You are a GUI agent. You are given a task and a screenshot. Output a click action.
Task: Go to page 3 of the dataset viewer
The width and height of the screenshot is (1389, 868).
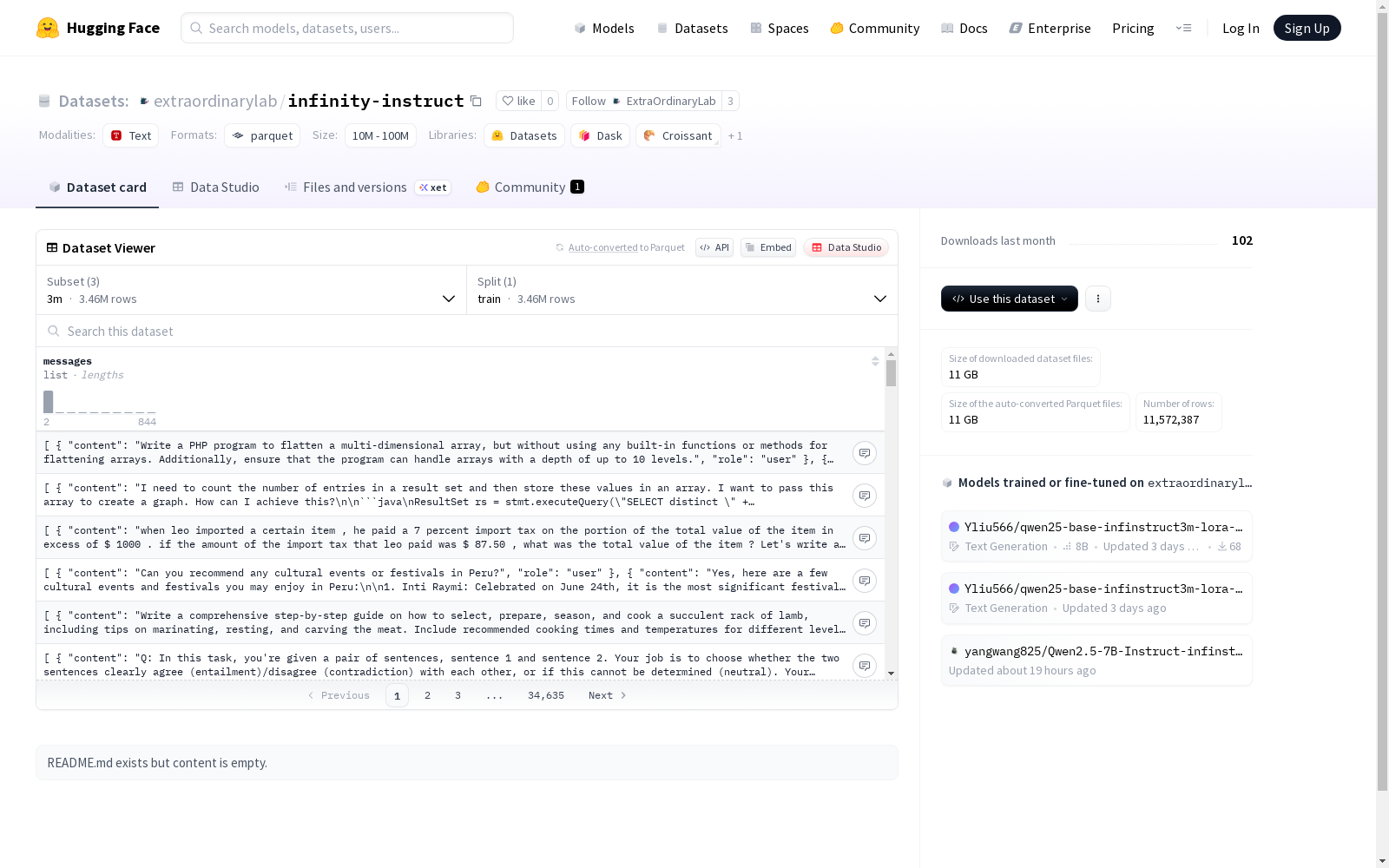pos(458,695)
